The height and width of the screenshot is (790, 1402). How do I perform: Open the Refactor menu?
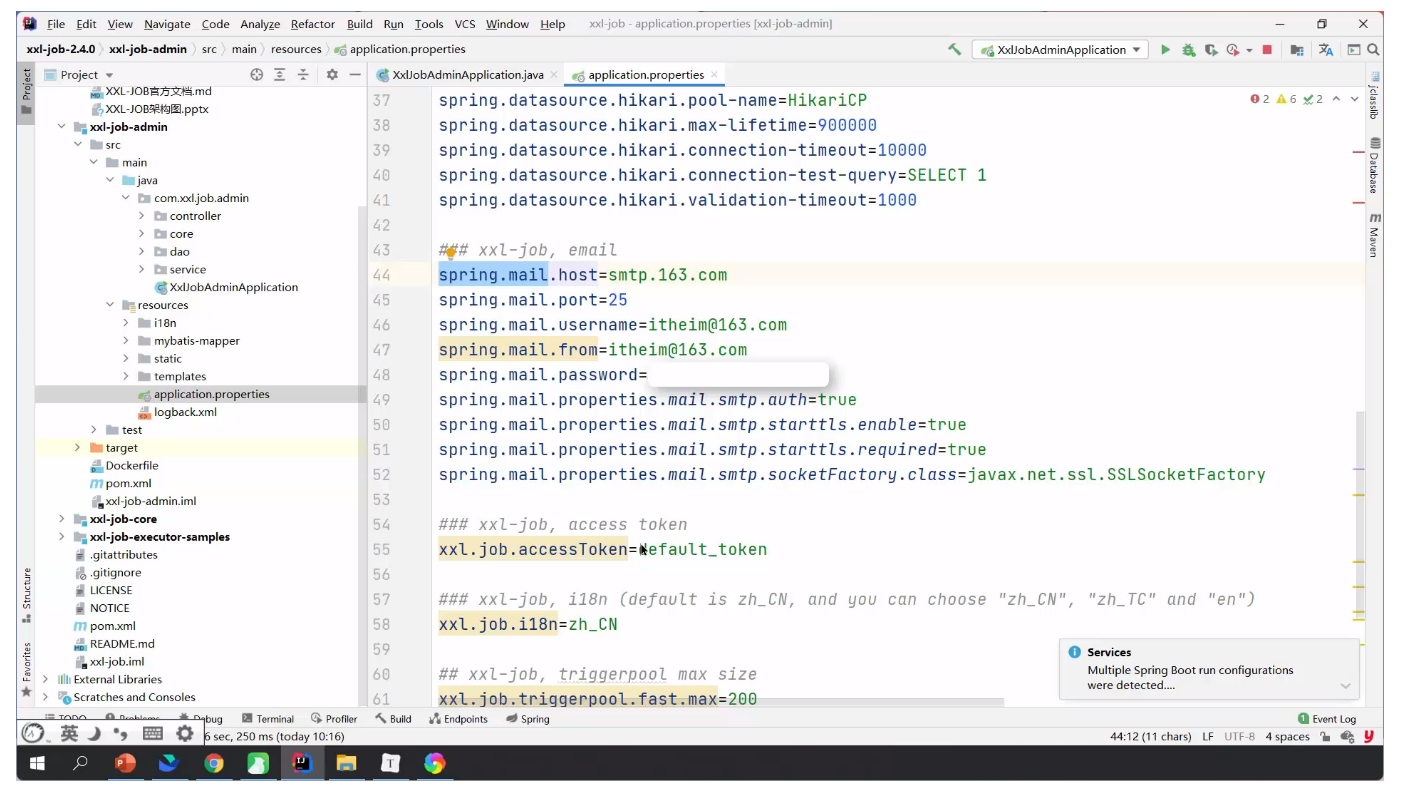click(313, 24)
